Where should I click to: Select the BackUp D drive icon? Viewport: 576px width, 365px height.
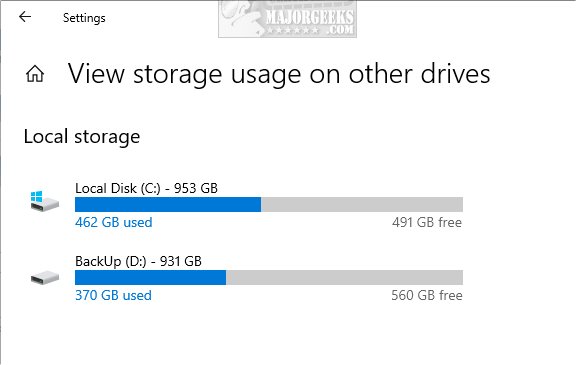[45, 277]
